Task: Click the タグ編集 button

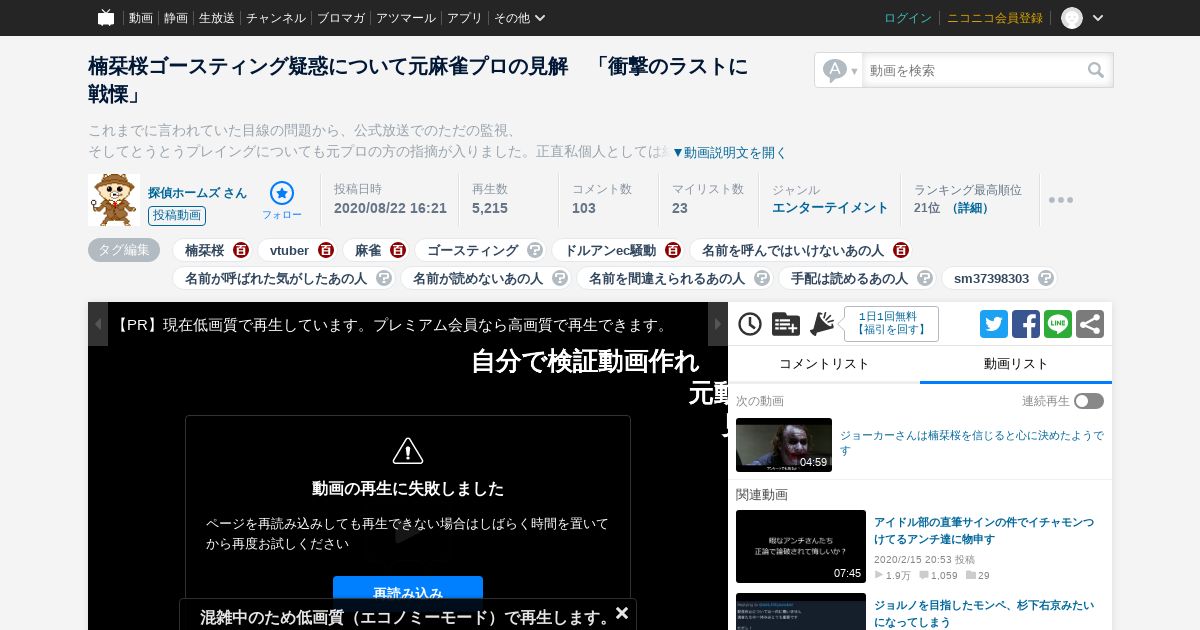Action: (x=124, y=250)
